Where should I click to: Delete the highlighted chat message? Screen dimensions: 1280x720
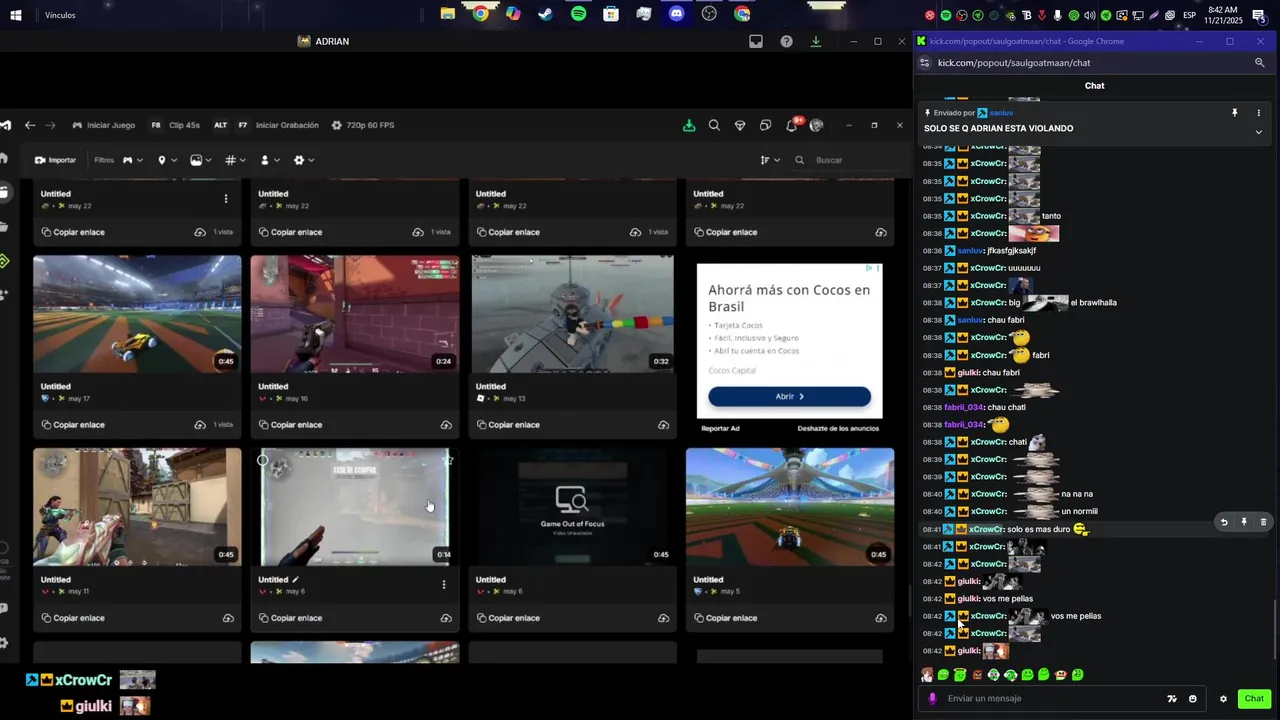click(x=1263, y=522)
